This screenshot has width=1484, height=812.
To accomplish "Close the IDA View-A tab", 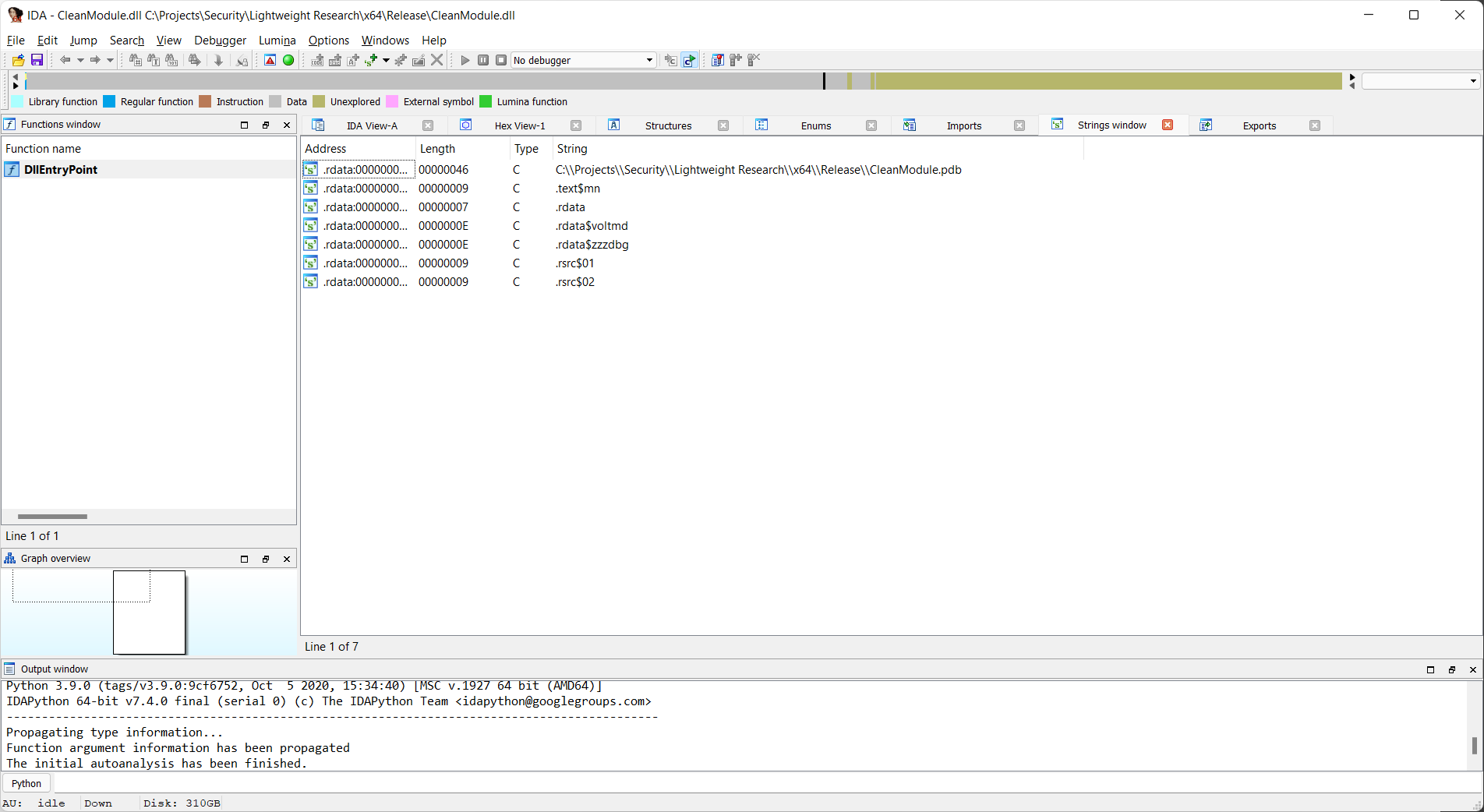I will pyautogui.click(x=428, y=125).
